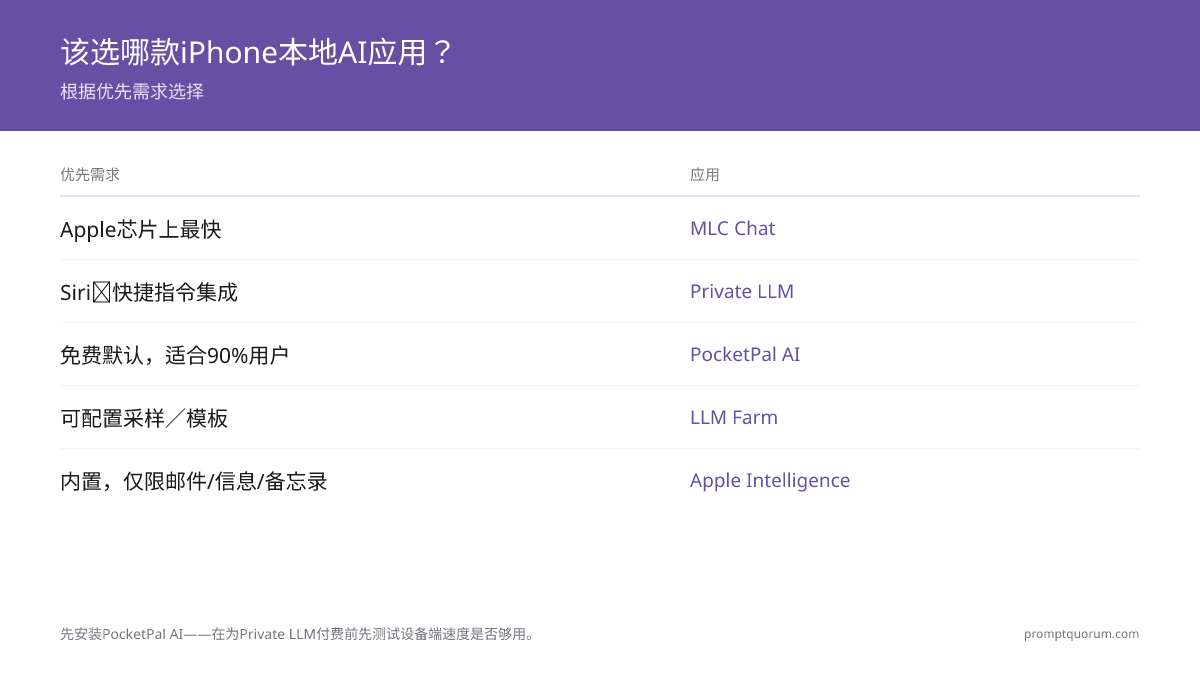Image resolution: width=1200 pixels, height=675 pixels.
Task: Select the Siri 快捷指令集成 cell
Action: click(x=149, y=292)
